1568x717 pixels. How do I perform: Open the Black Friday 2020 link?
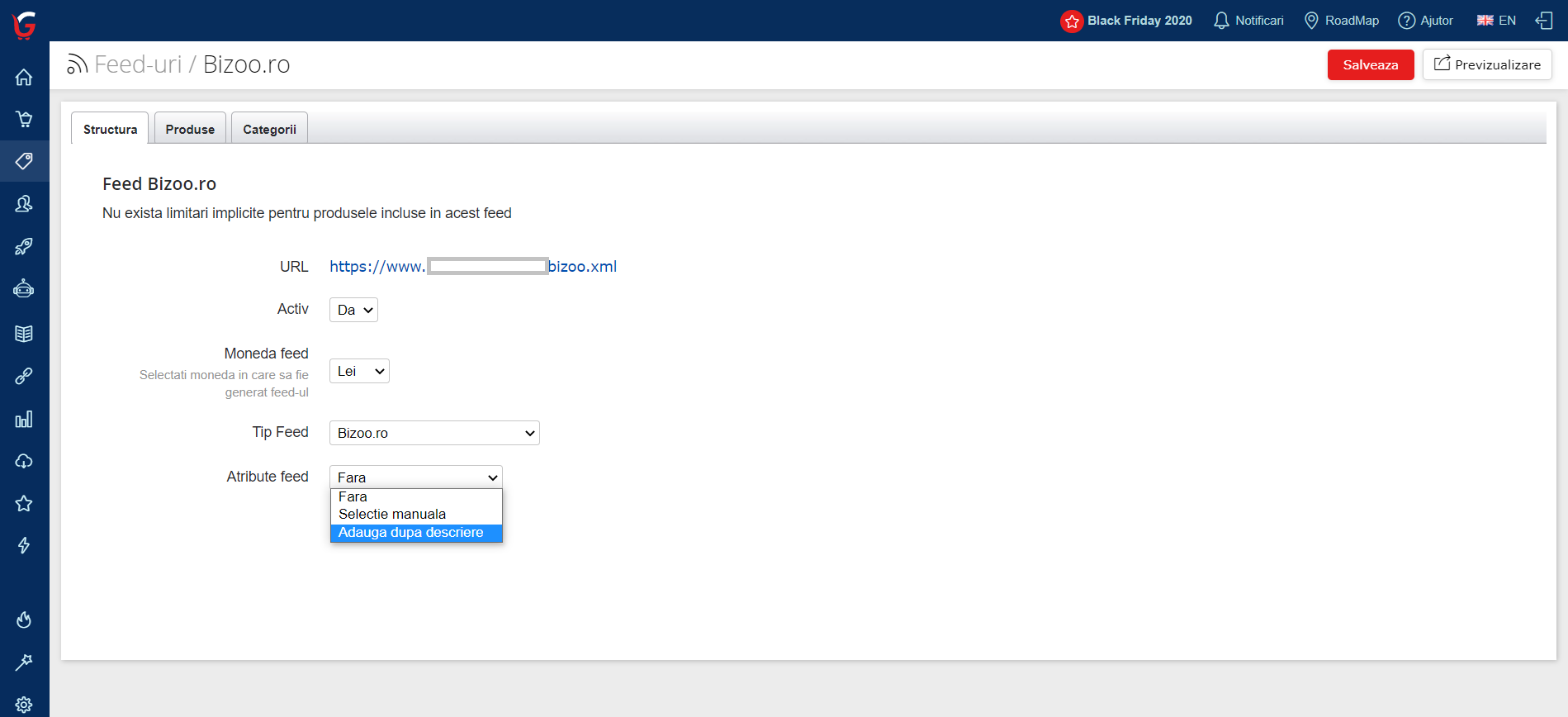tap(1139, 21)
